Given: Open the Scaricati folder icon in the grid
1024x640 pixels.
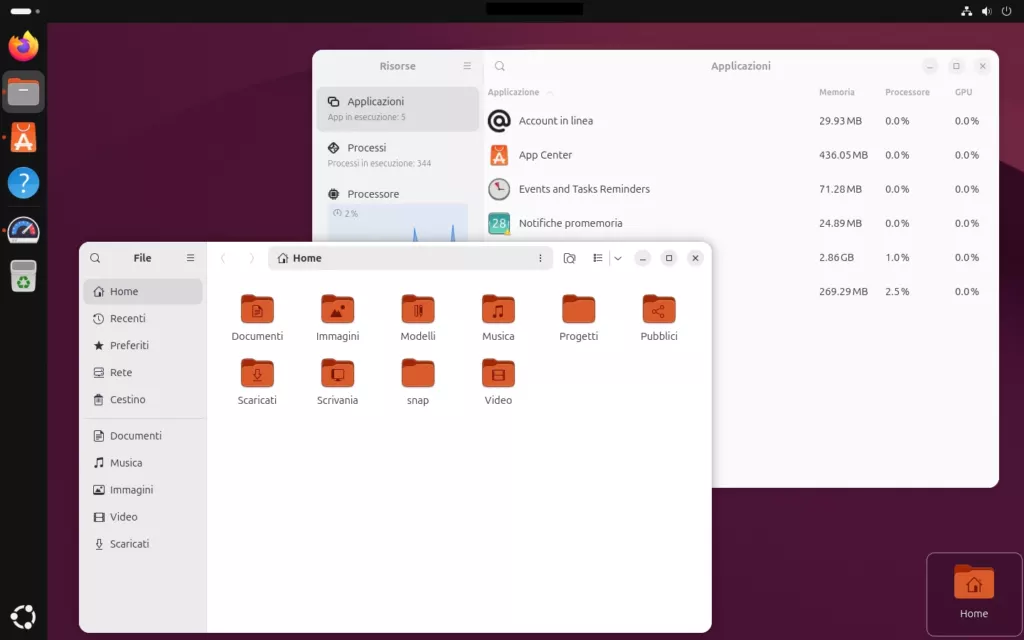Looking at the screenshot, I should (257, 374).
